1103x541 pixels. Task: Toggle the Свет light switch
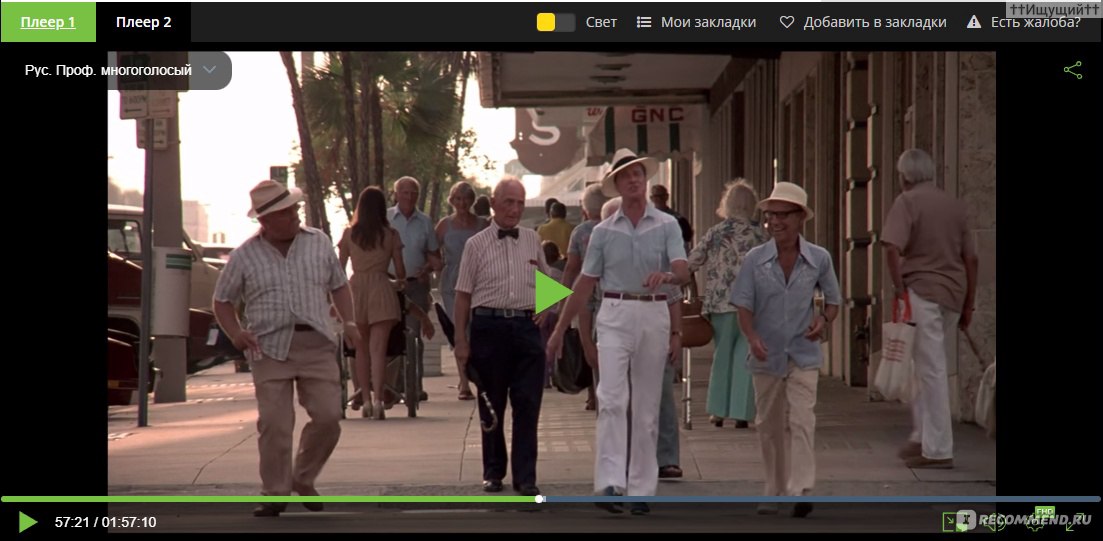tap(556, 23)
